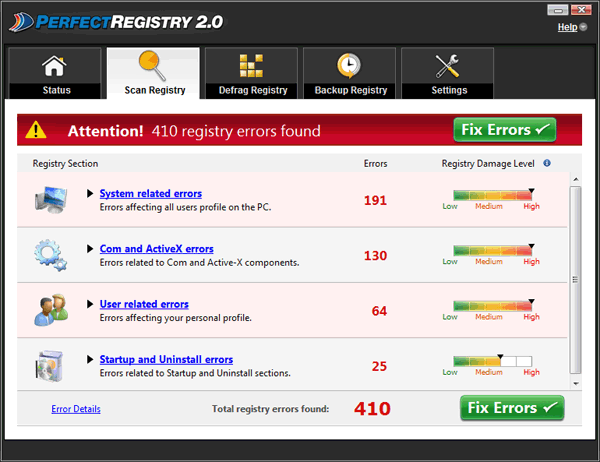Click the software box icon for Startup errors

coord(49,366)
